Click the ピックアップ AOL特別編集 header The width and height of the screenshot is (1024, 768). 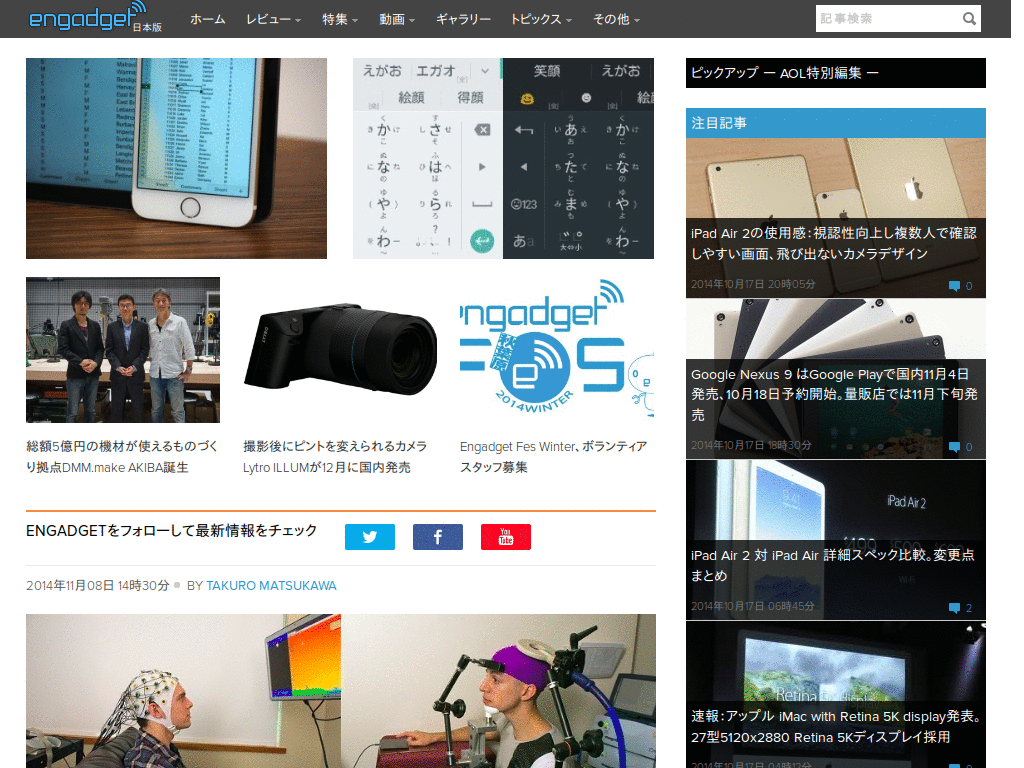click(x=786, y=72)
